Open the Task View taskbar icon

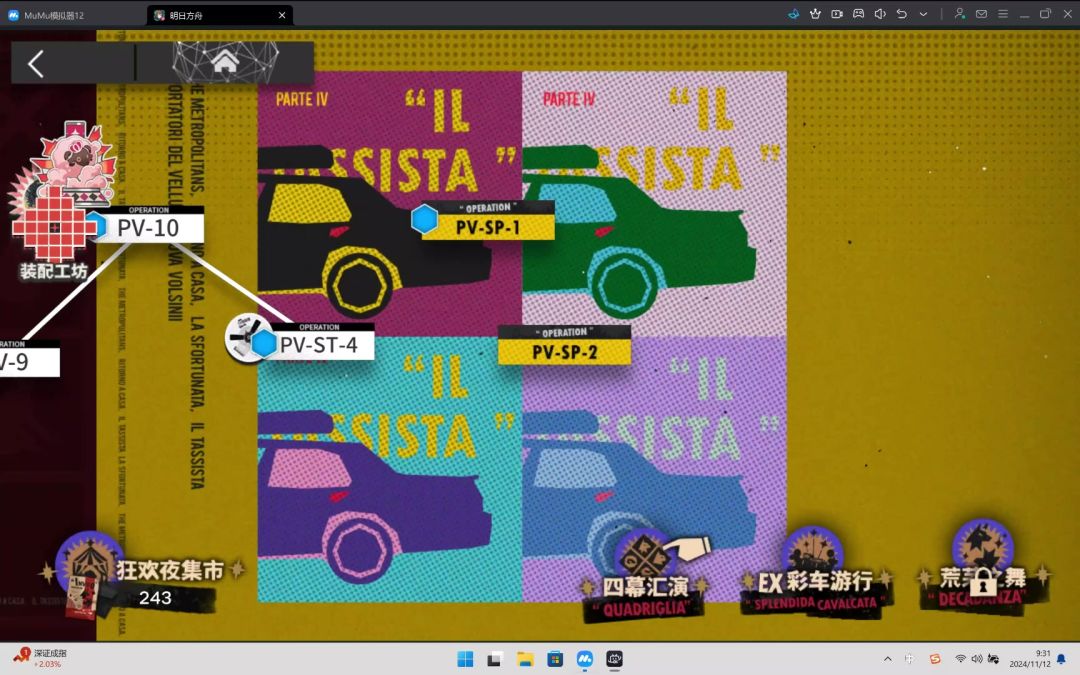coord(495,659)
